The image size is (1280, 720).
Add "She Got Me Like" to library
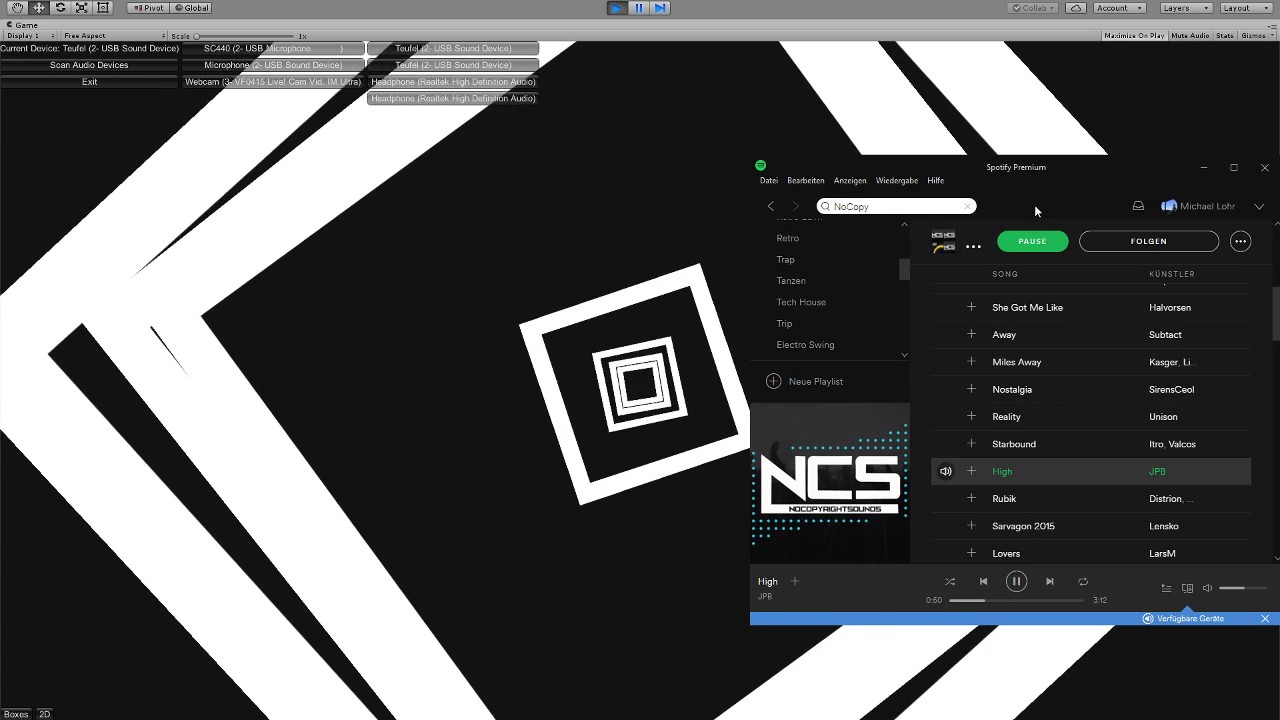click(971, 307)
